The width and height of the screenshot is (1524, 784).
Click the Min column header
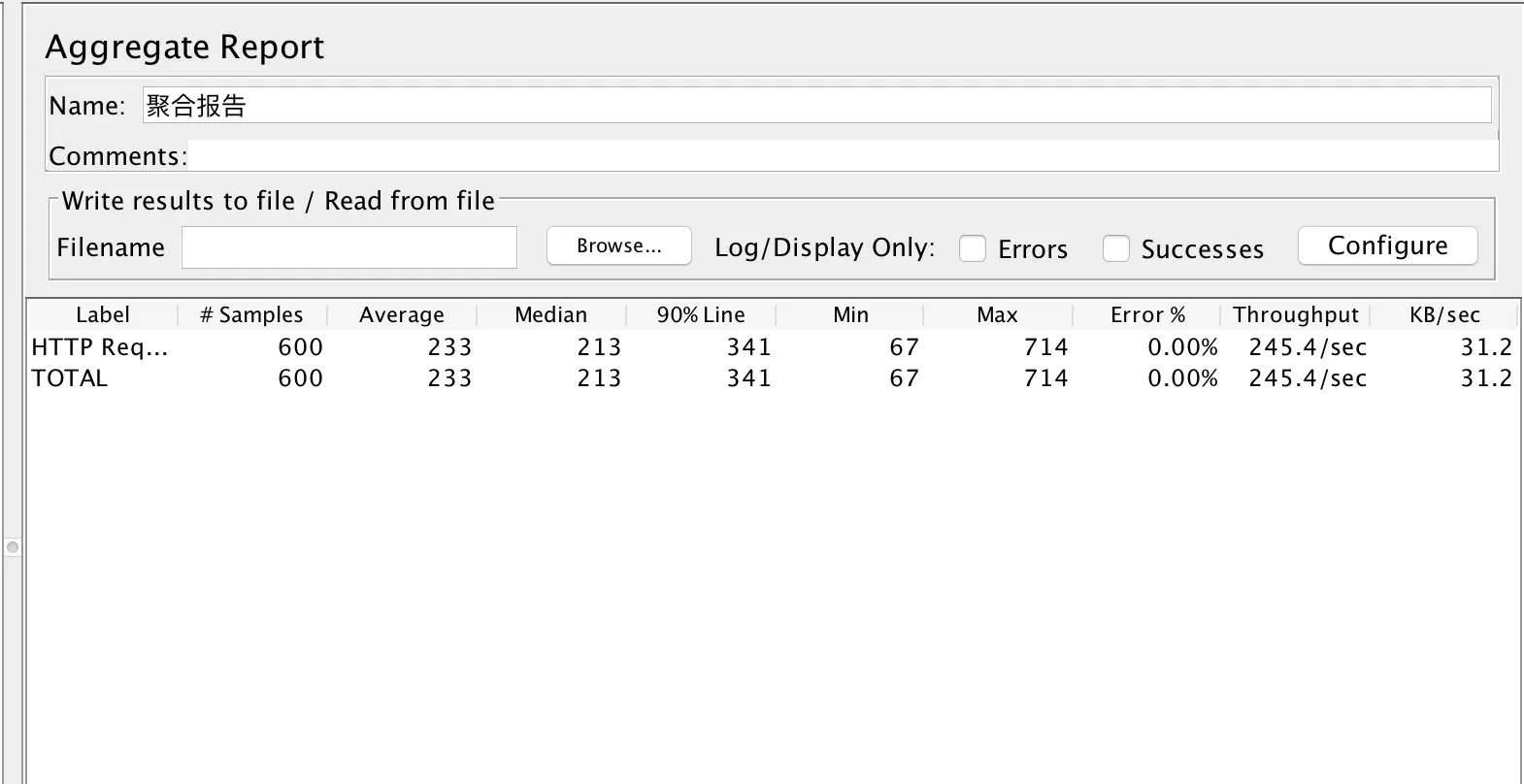(x=850, y=314)
